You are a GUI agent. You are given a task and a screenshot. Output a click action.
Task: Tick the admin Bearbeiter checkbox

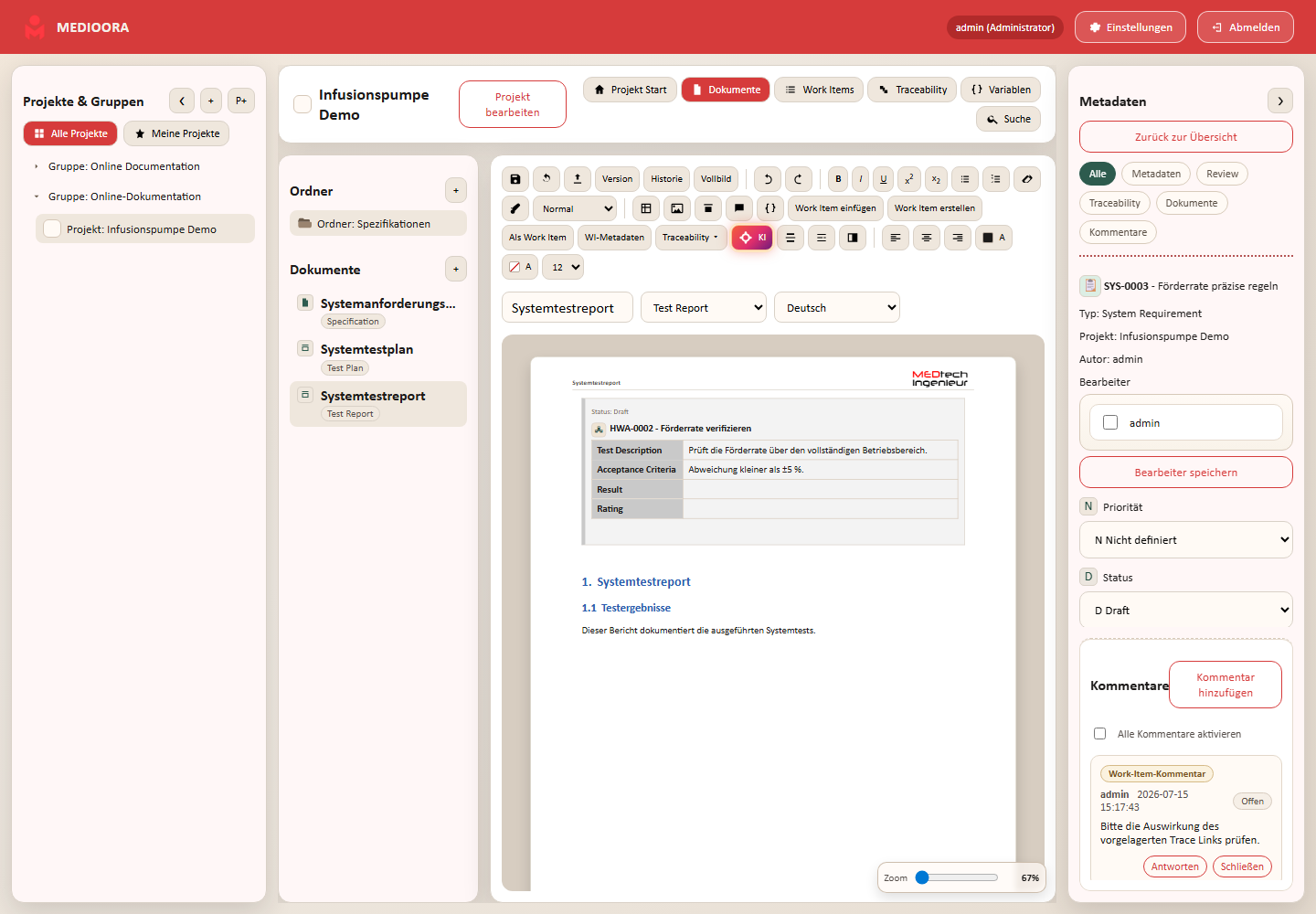(x=1110, y=422)
